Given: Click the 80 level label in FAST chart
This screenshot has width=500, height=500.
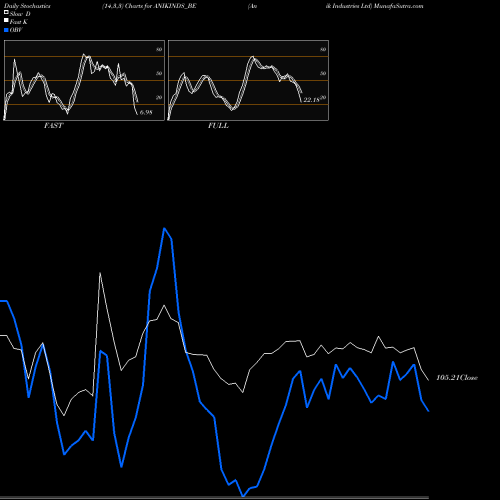Looking at the screenshot, I should click(159, 49).
